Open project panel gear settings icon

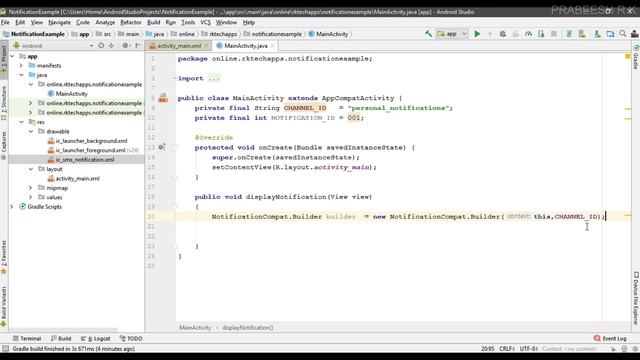[125, 46]
